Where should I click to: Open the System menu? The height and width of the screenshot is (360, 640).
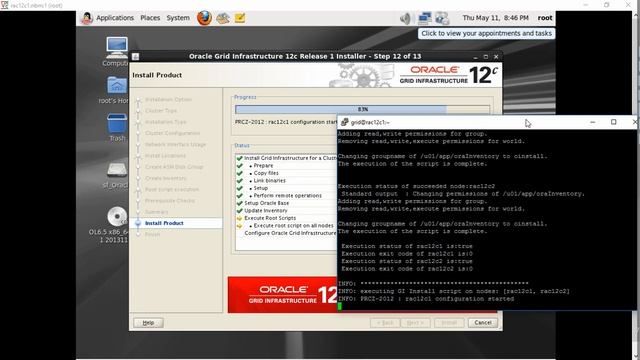coord(178,18)
